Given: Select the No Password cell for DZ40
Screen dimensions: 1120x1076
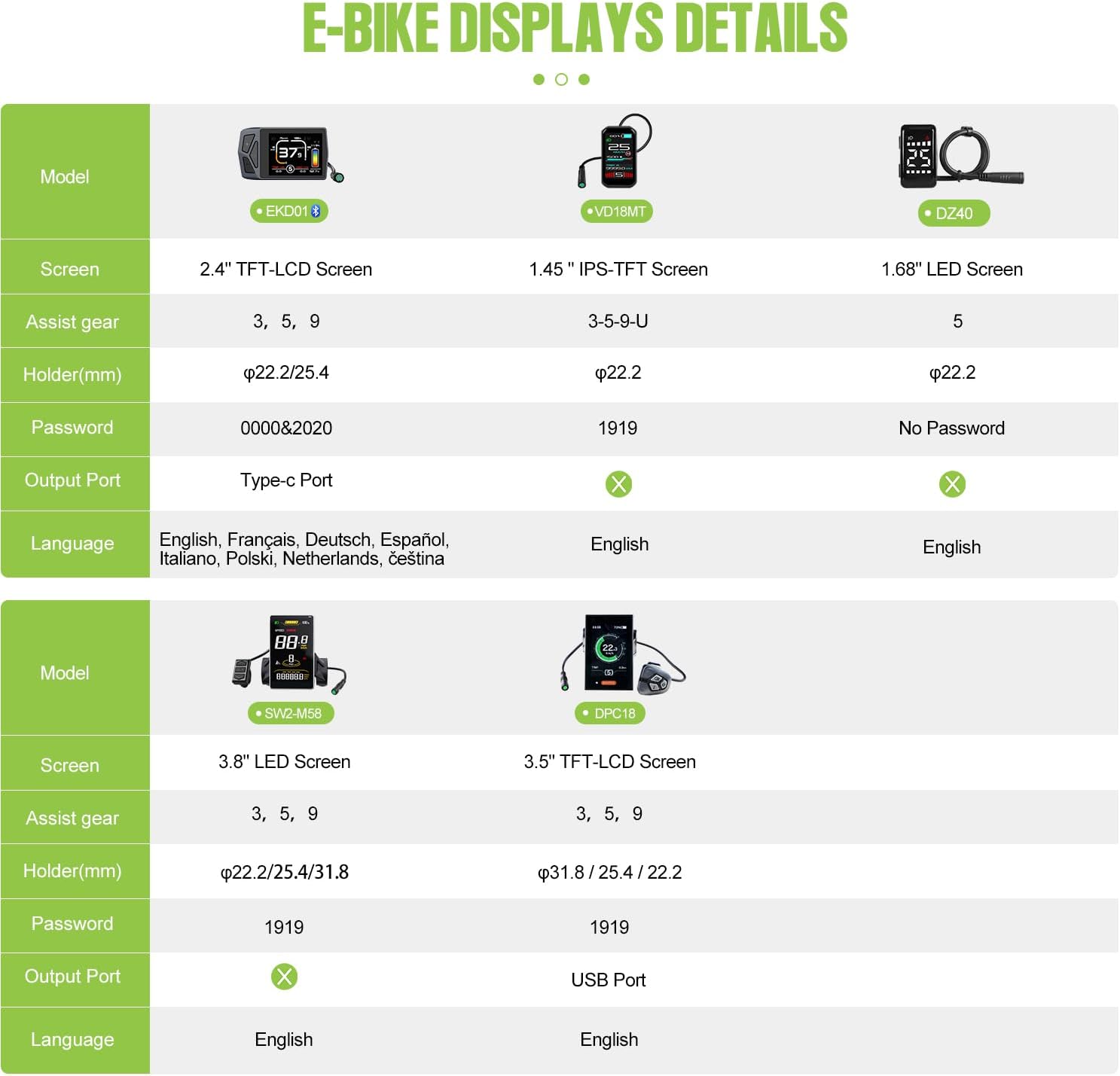Looking at the screenshot, I should 951,428.
